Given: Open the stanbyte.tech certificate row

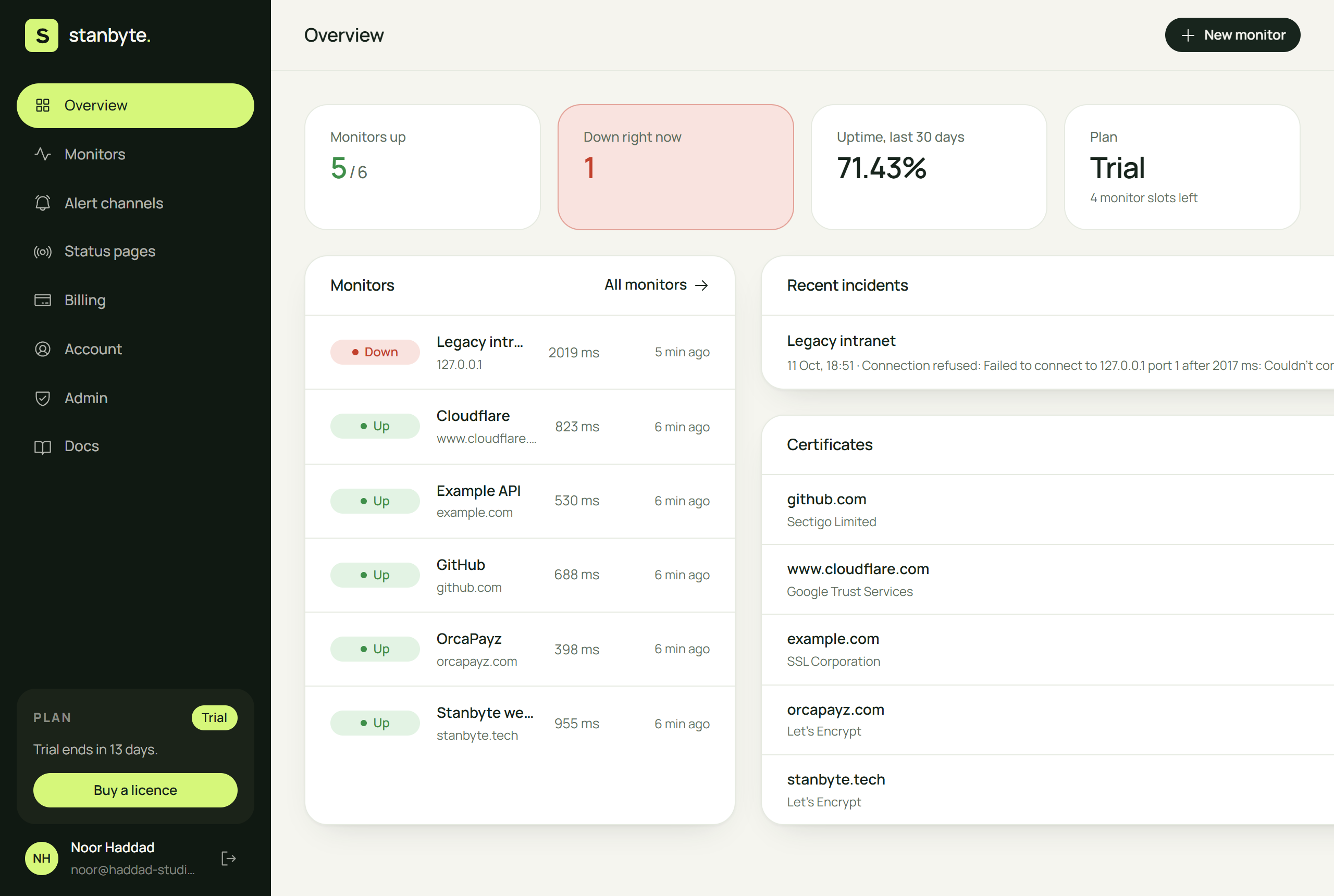Looking at the screenshot, I should (1047, 790).
